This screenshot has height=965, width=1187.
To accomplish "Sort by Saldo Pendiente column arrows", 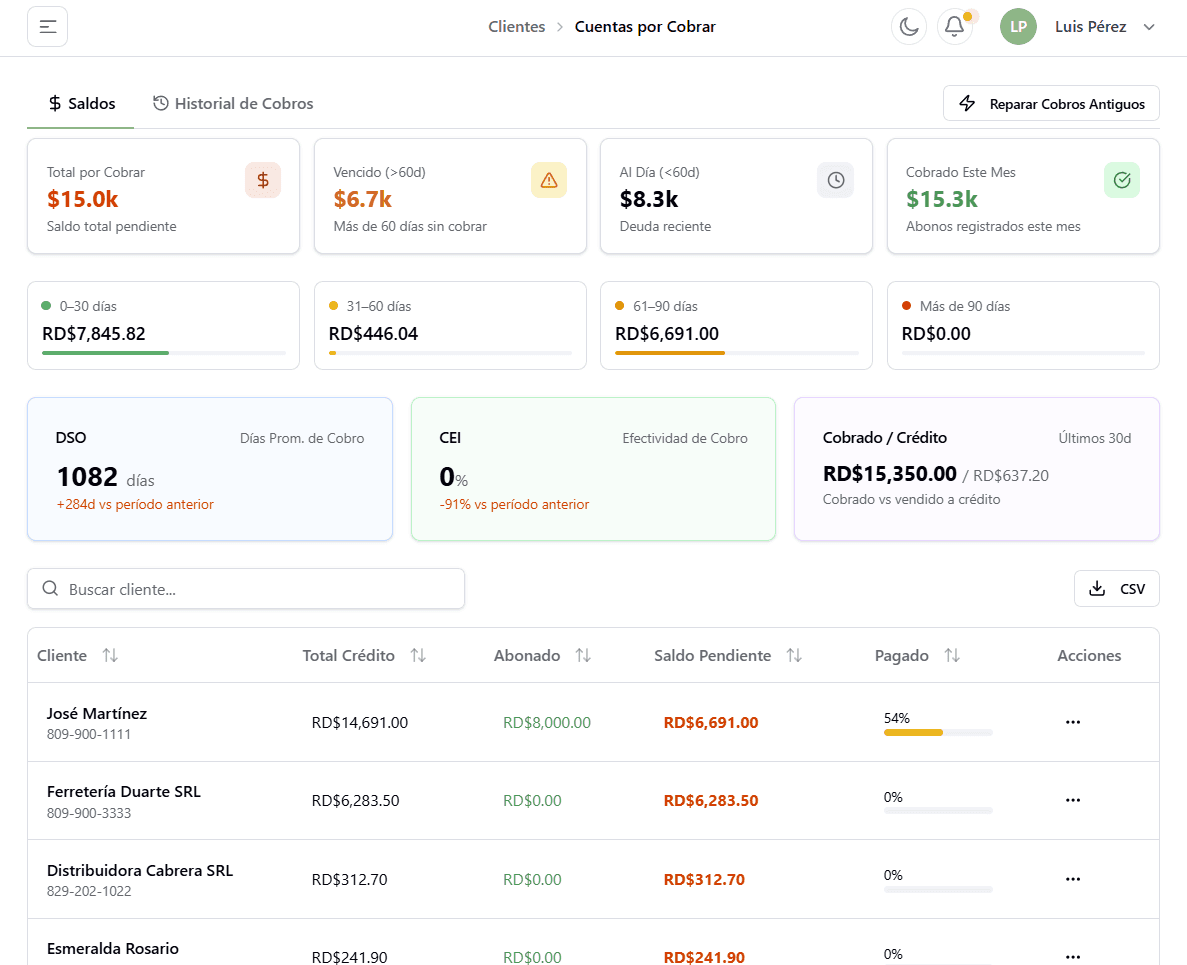I will 793,656.
